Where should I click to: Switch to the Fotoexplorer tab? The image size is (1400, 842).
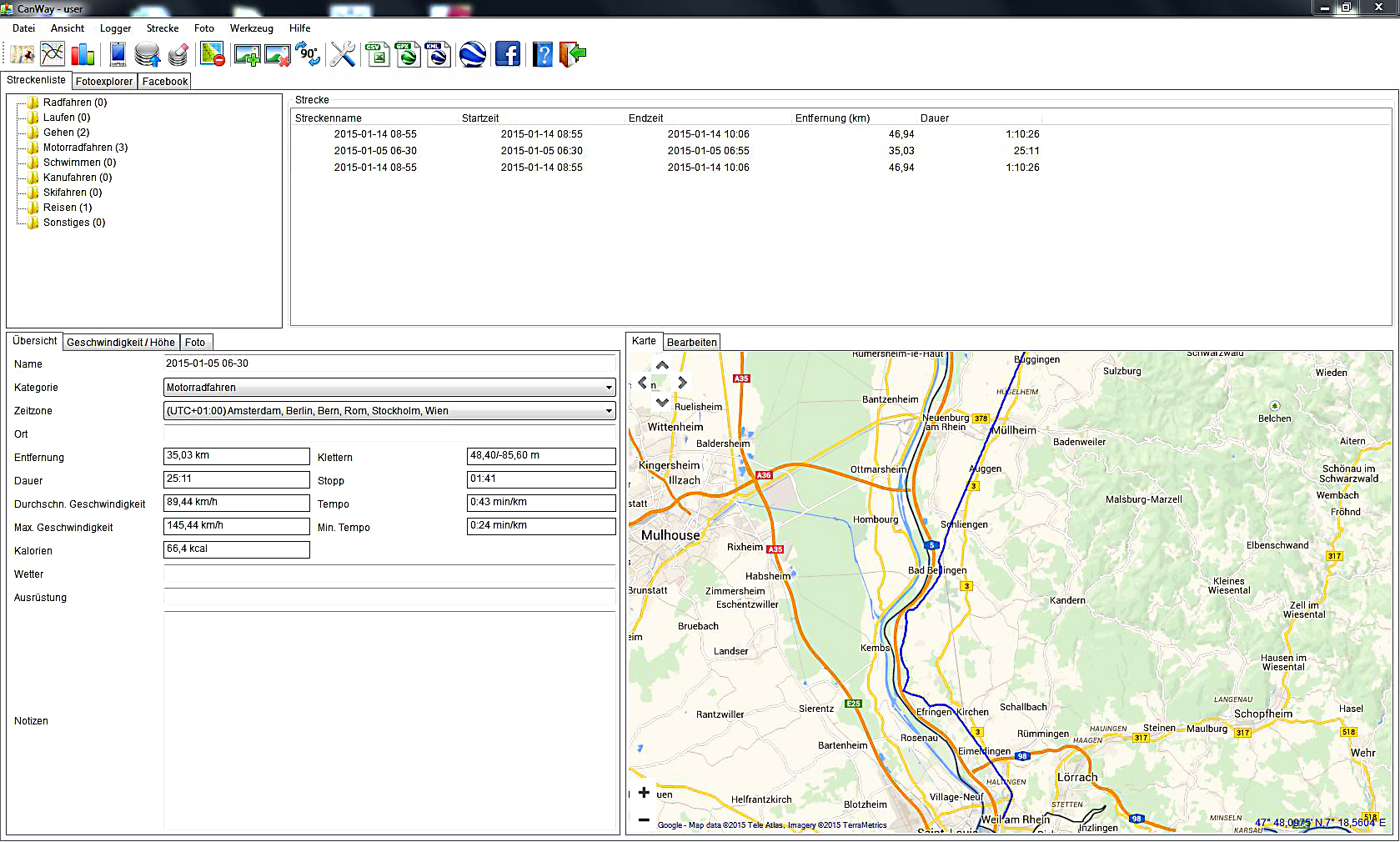coord(104,82)
